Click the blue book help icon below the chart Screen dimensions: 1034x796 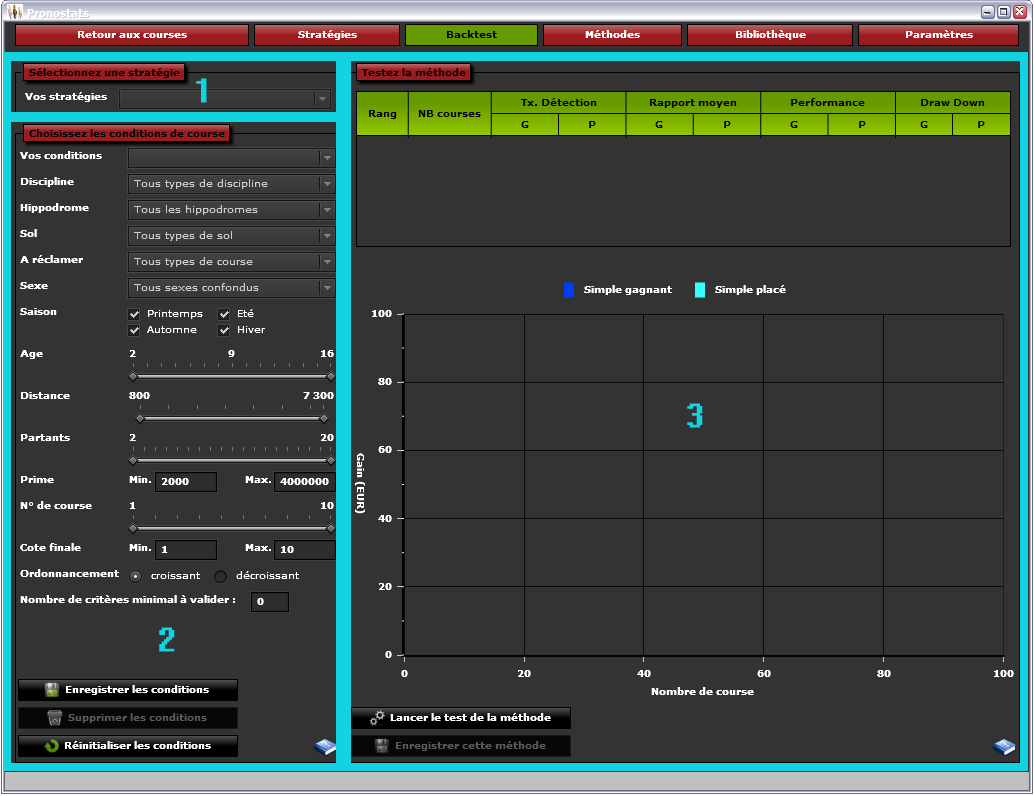click(1004, 747)
